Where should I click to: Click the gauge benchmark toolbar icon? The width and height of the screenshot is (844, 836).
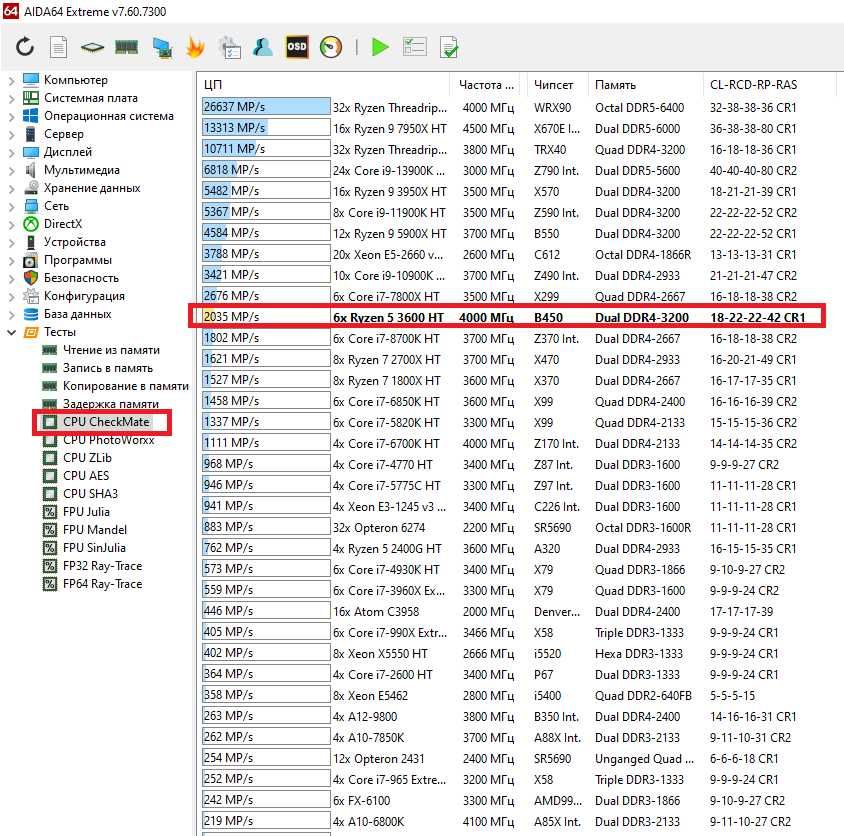click(330, 47)
